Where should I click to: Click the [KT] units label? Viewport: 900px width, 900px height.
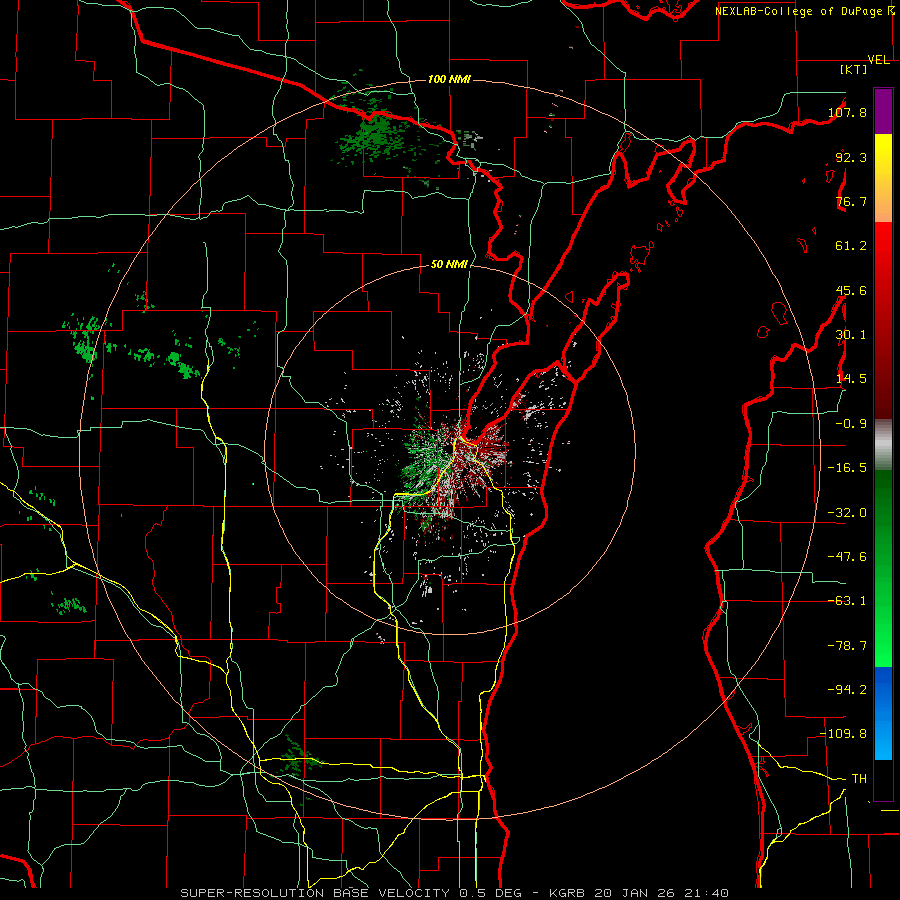(854, 69)
